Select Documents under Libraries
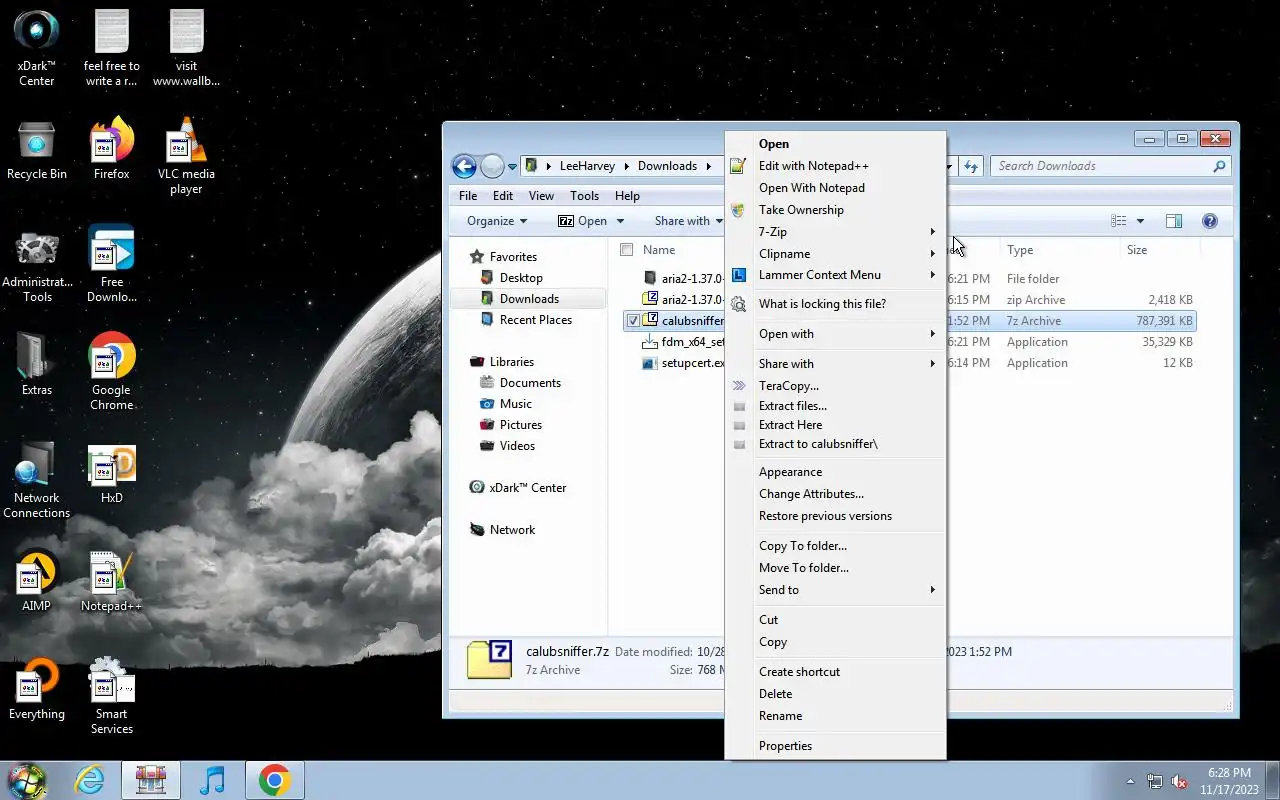This screenshot has width=1280, height=800. point(529,383)
